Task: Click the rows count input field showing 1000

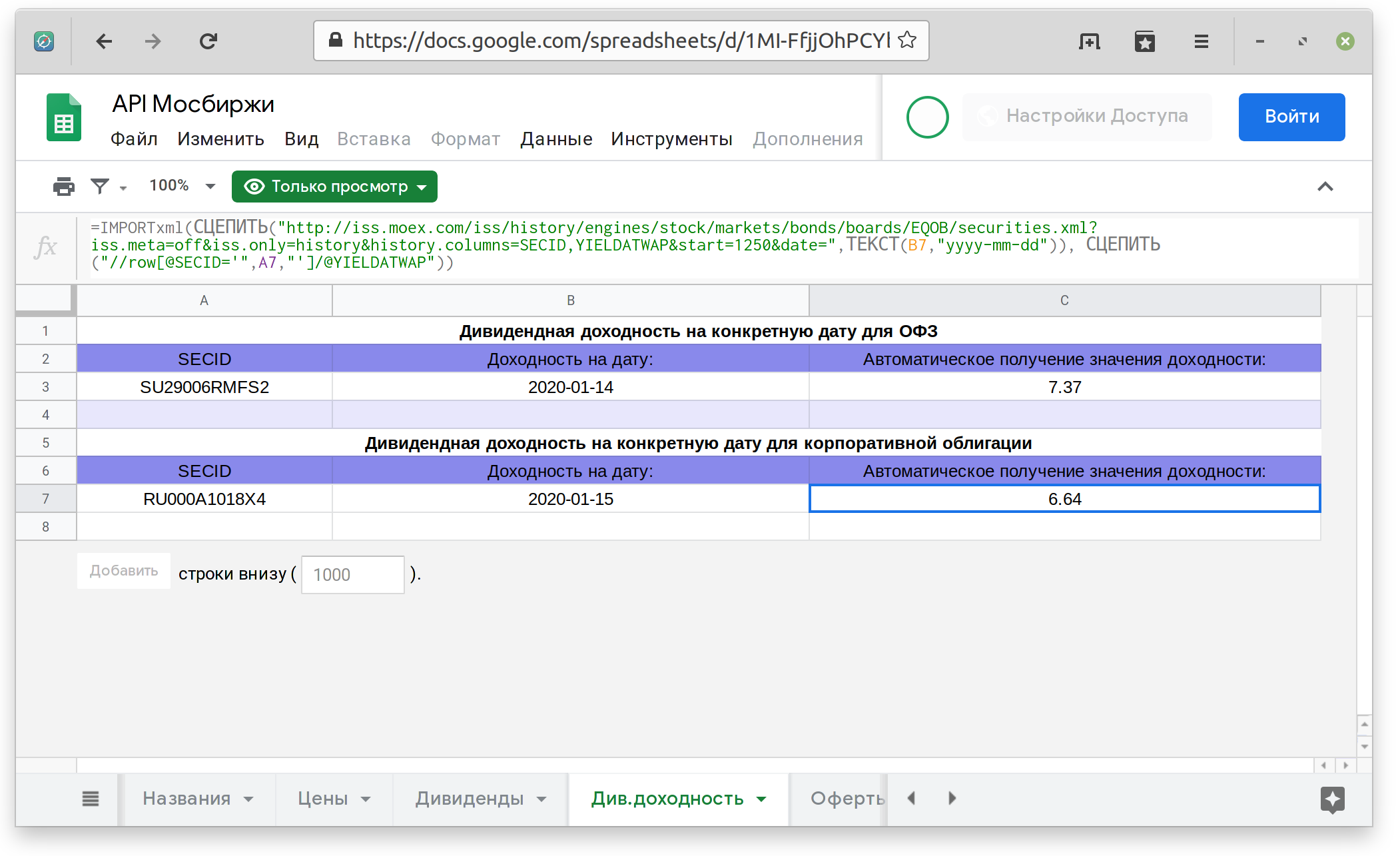Action: pos(352,574)
